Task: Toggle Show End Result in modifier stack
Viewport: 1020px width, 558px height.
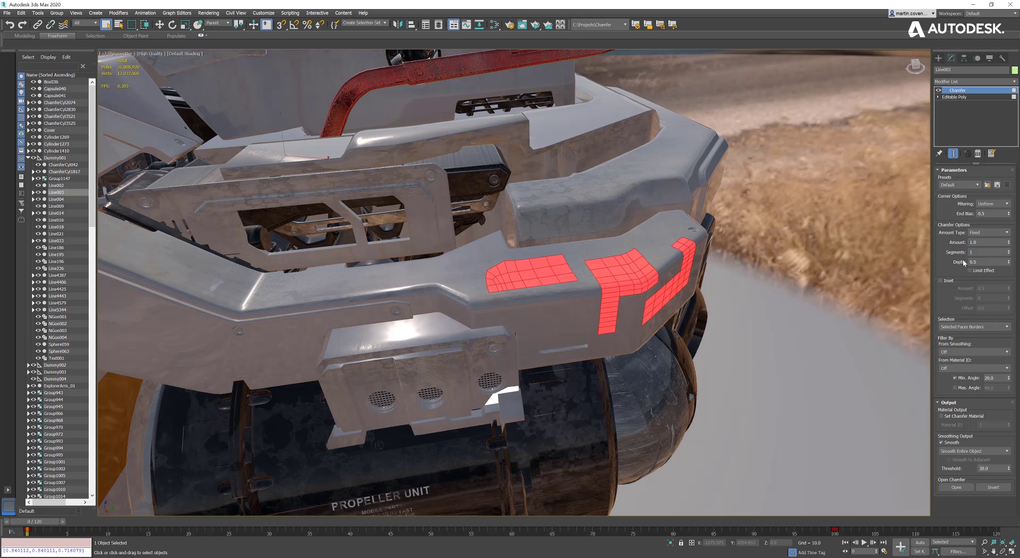Action: click(x=953, y=153)
